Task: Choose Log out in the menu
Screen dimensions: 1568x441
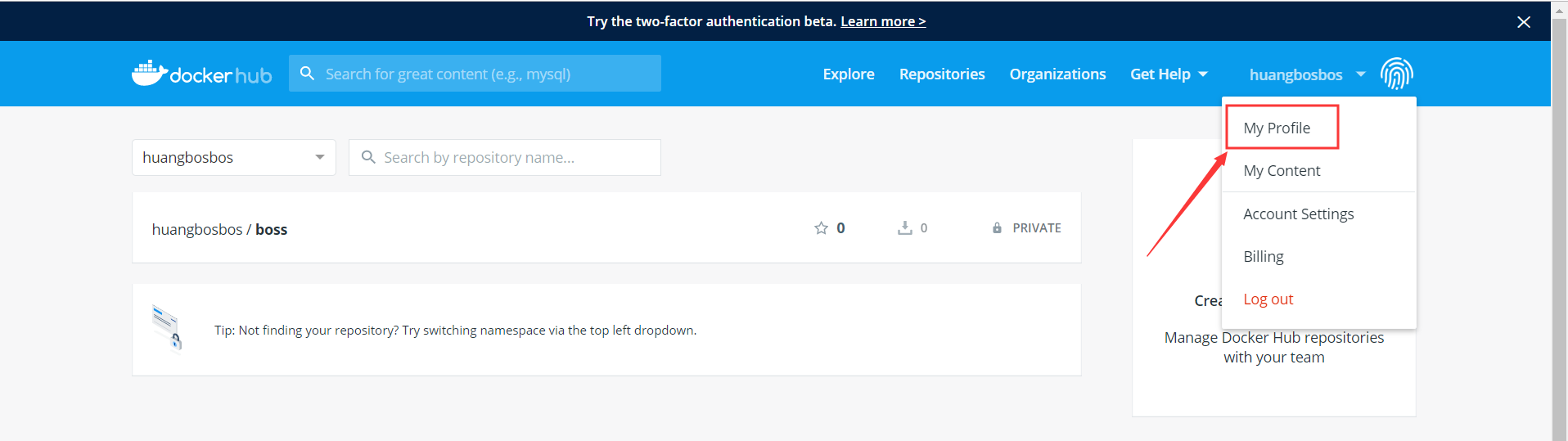Action: tap(1268, 299)
